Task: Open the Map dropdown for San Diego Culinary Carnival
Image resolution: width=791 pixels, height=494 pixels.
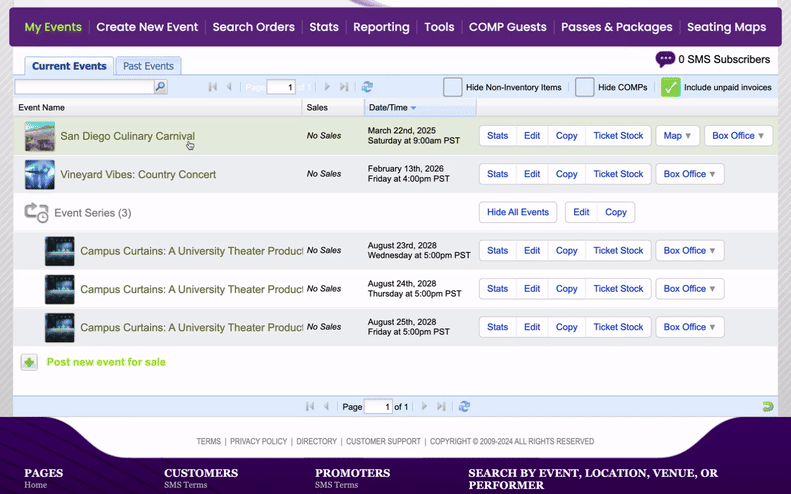Action: tap(677, 136)
